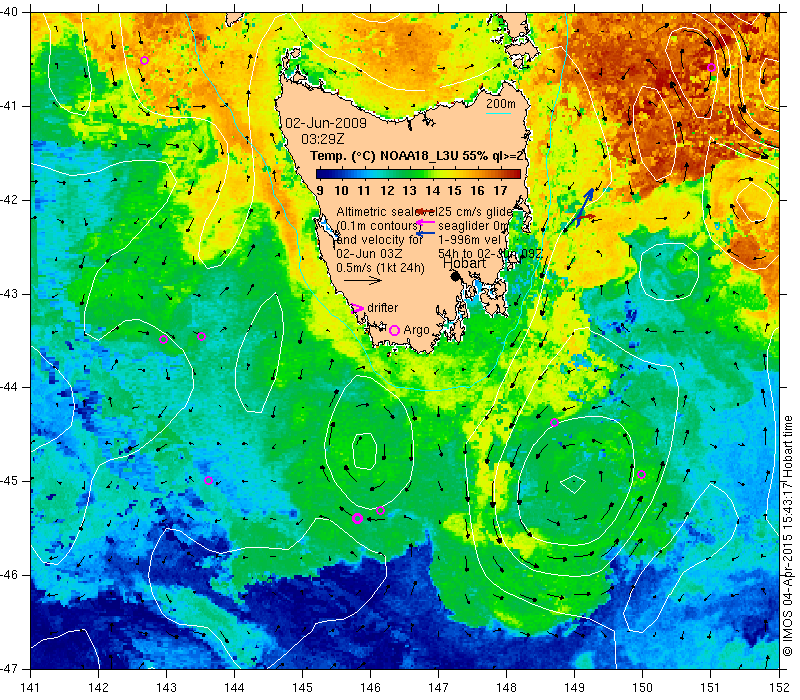This screenshot has height=700, width=800.
Task: Click the dark red end of temperature colorbar
Action: pos(516,174)
